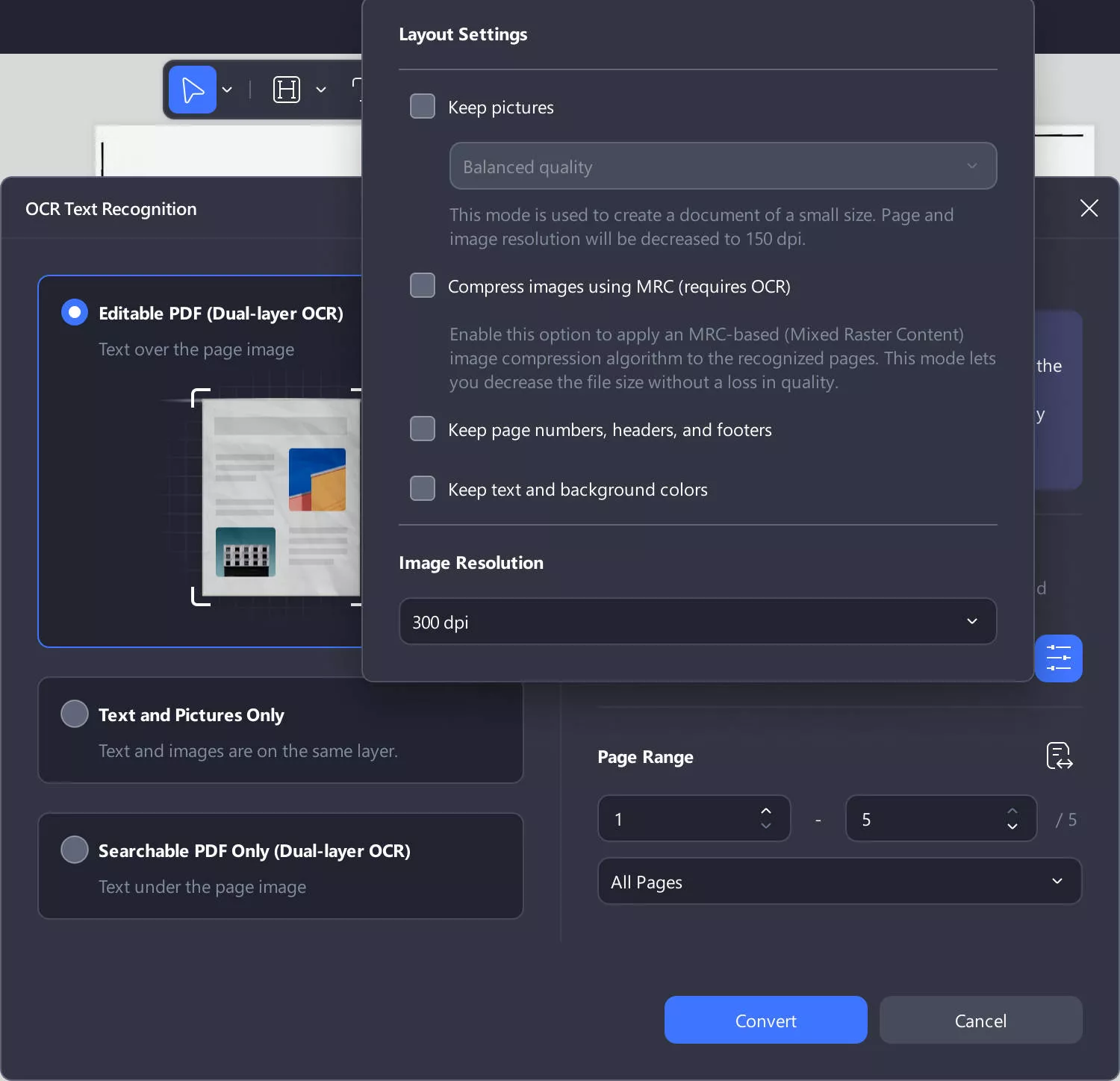
Task: Decrement the ending page with the down arrow
Action: pos(1012,827)
